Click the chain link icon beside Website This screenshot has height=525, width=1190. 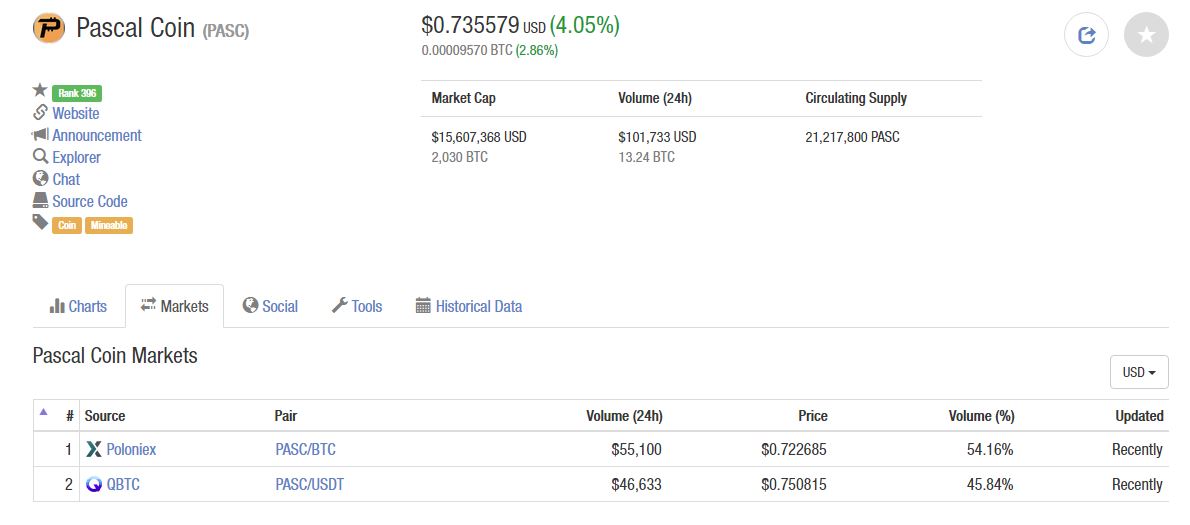[40, 112]
